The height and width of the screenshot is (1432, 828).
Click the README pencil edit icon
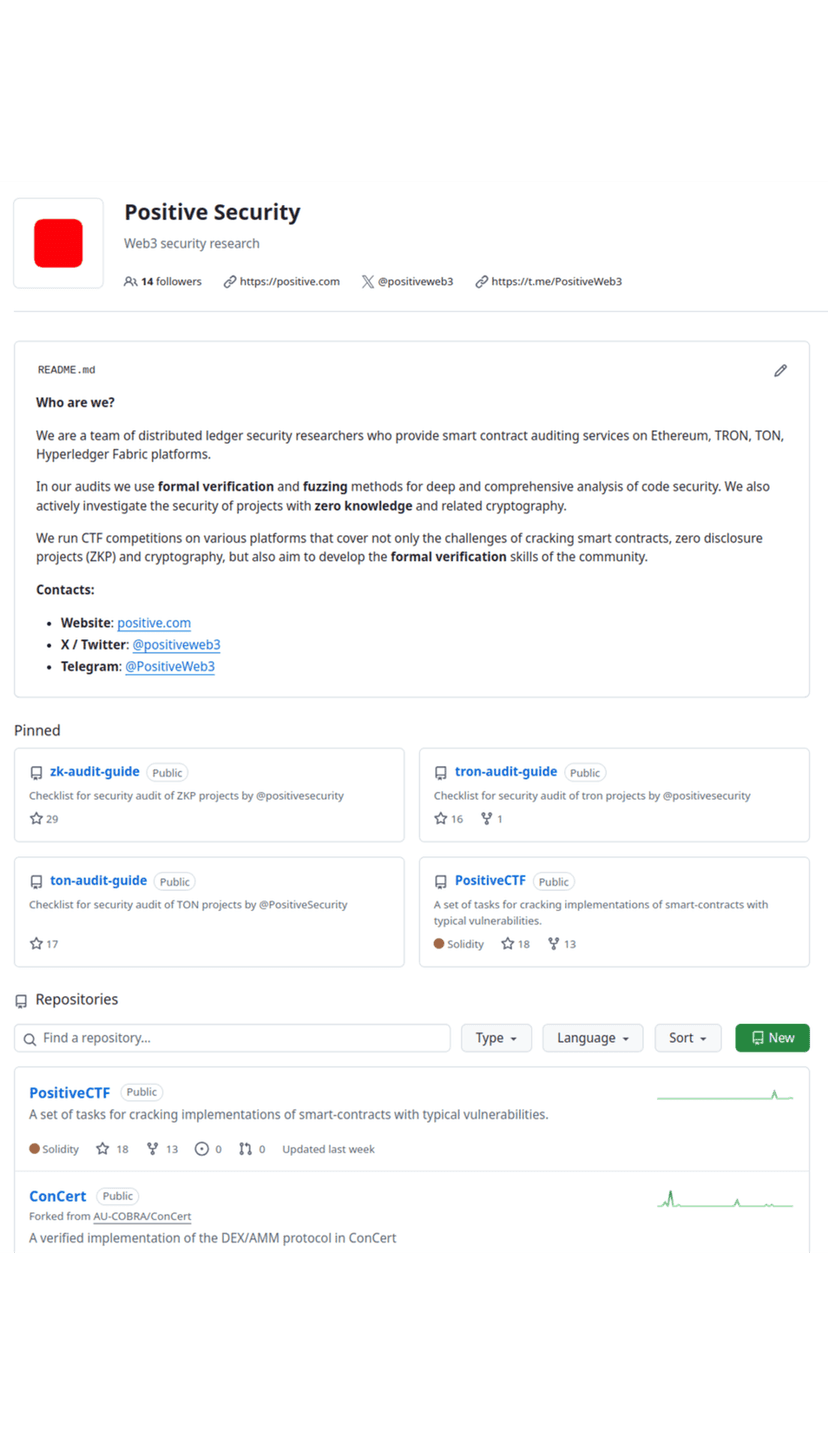click(x=780, y=370)
